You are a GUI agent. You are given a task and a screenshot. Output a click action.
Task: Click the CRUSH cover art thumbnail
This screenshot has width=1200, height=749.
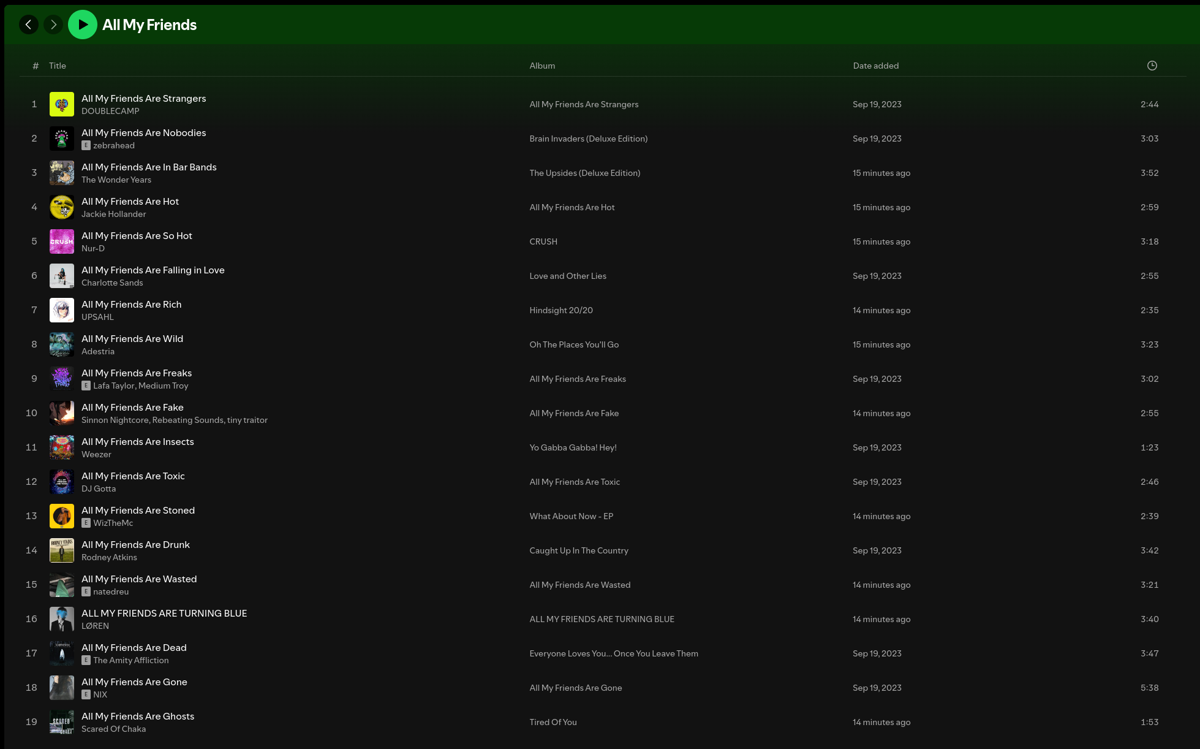click(62, 241)
